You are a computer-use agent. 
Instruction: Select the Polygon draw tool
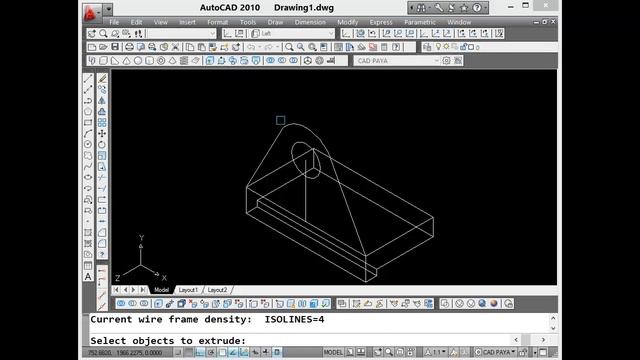[x=88, y=111]
